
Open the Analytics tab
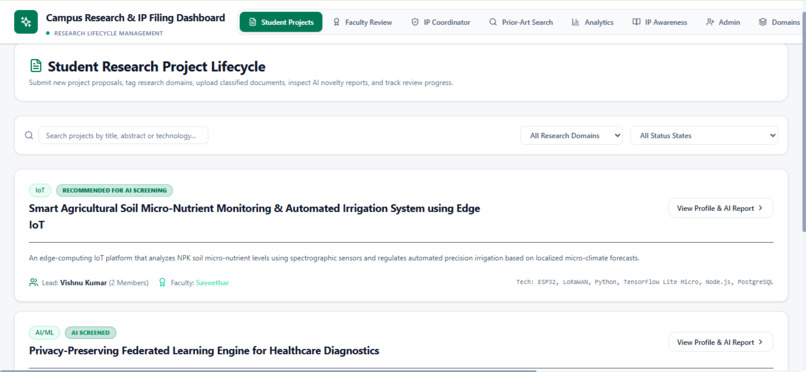592,22
